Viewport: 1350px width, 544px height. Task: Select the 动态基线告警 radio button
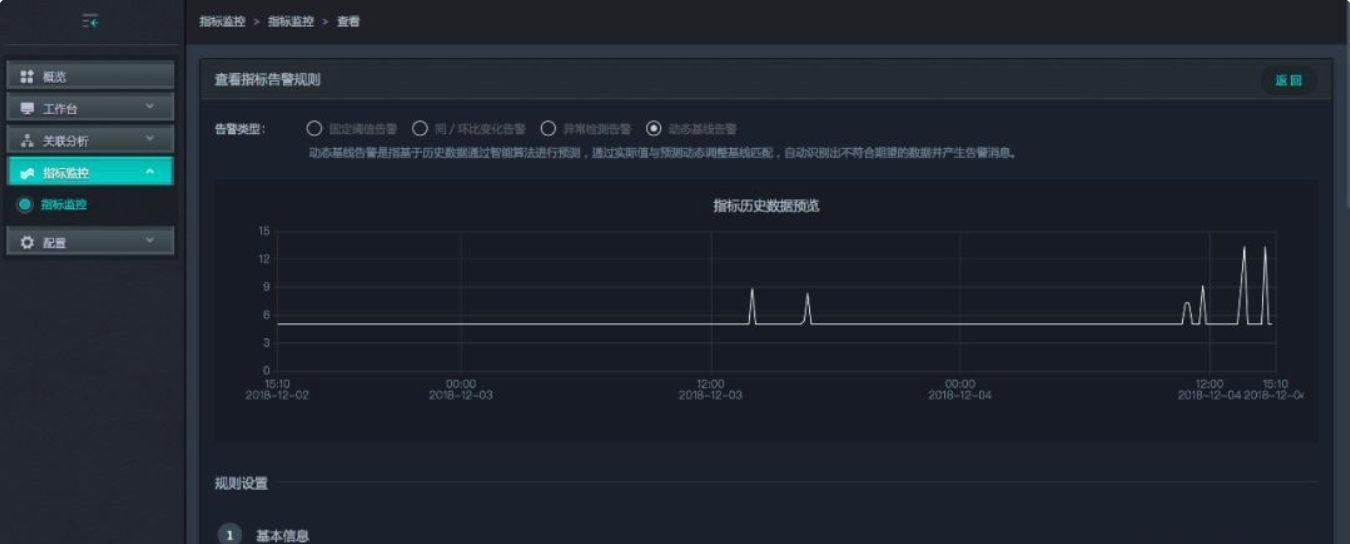pyautogui.click(x=654, y=129)
